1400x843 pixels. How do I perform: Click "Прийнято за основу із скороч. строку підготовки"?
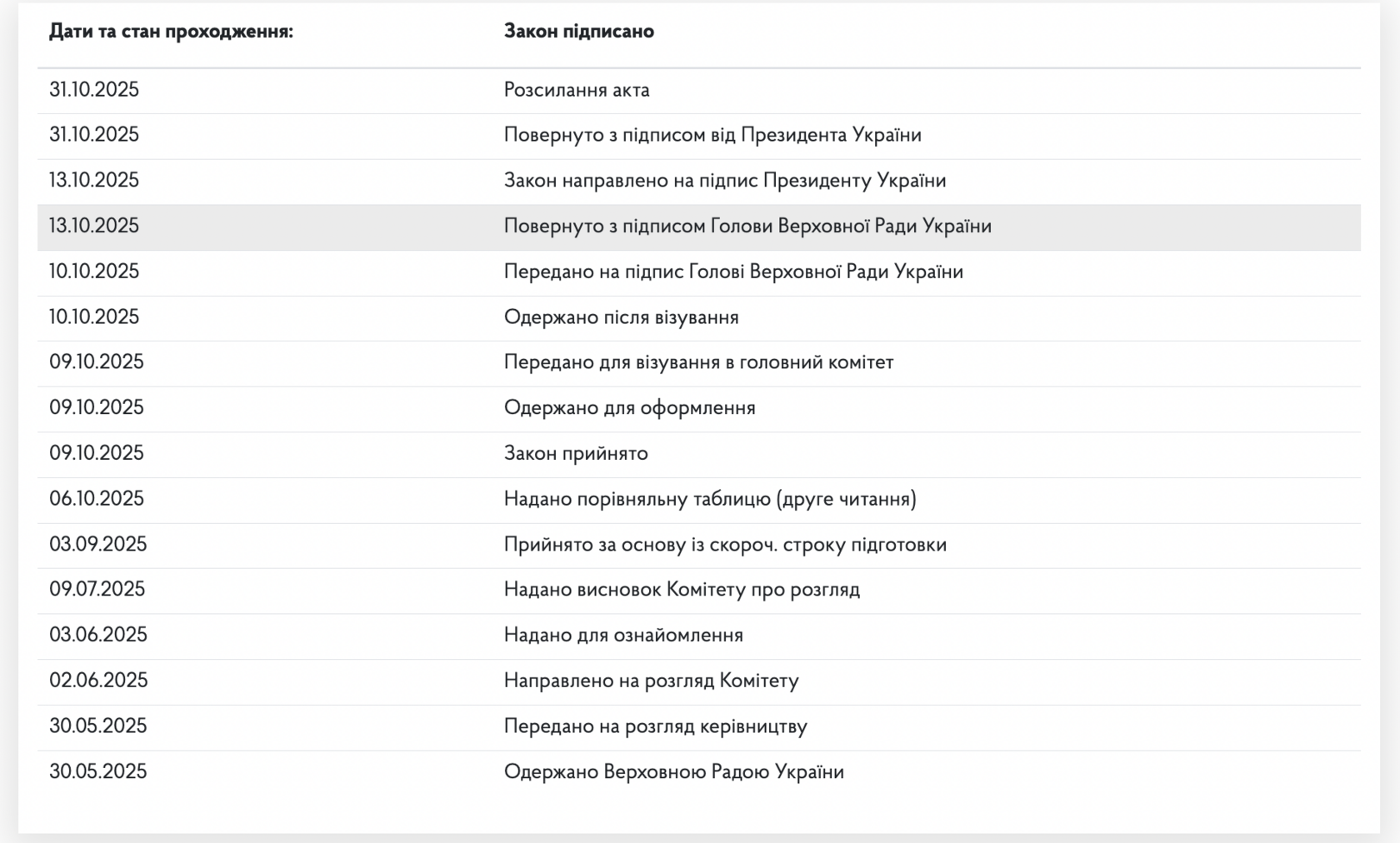coord(725,545)
